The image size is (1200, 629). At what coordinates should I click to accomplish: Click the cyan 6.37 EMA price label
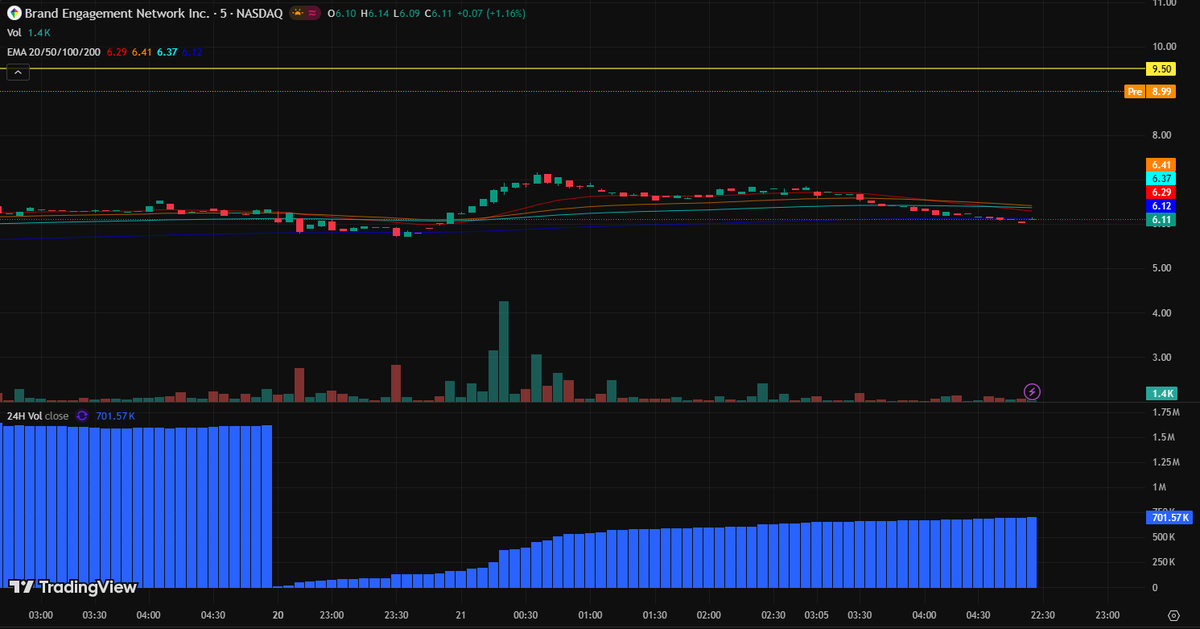pyautogui.click(x=1161, y=178)
